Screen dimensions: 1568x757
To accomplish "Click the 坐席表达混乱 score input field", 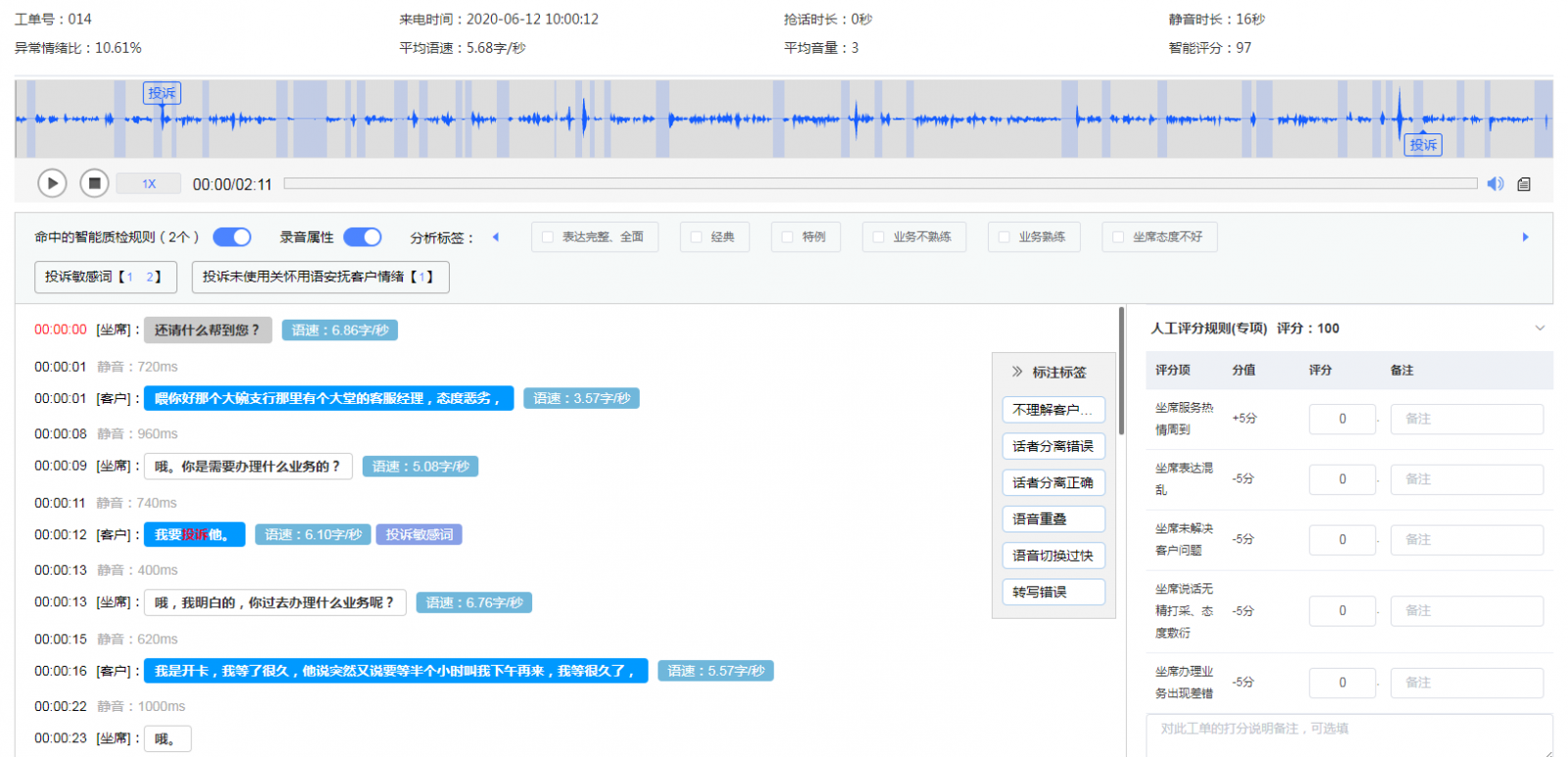I will 1342,479.
